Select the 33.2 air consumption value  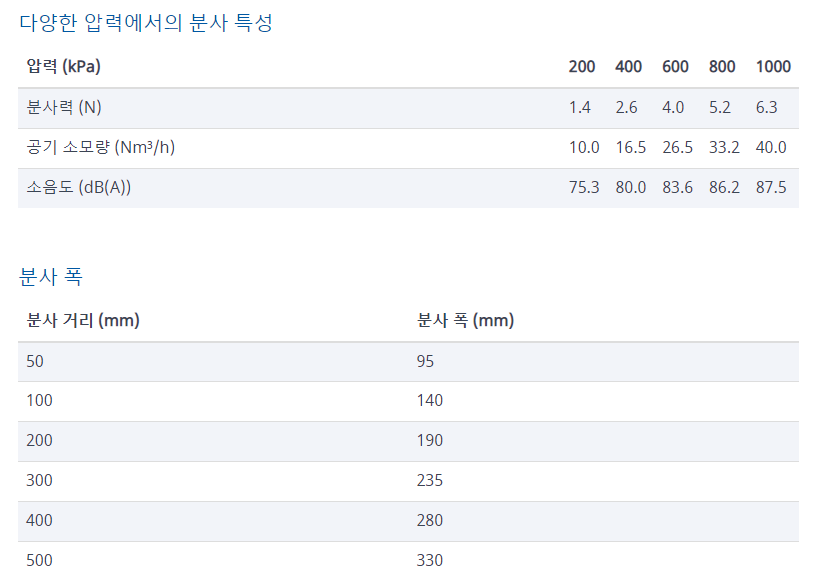coord(724,148)
